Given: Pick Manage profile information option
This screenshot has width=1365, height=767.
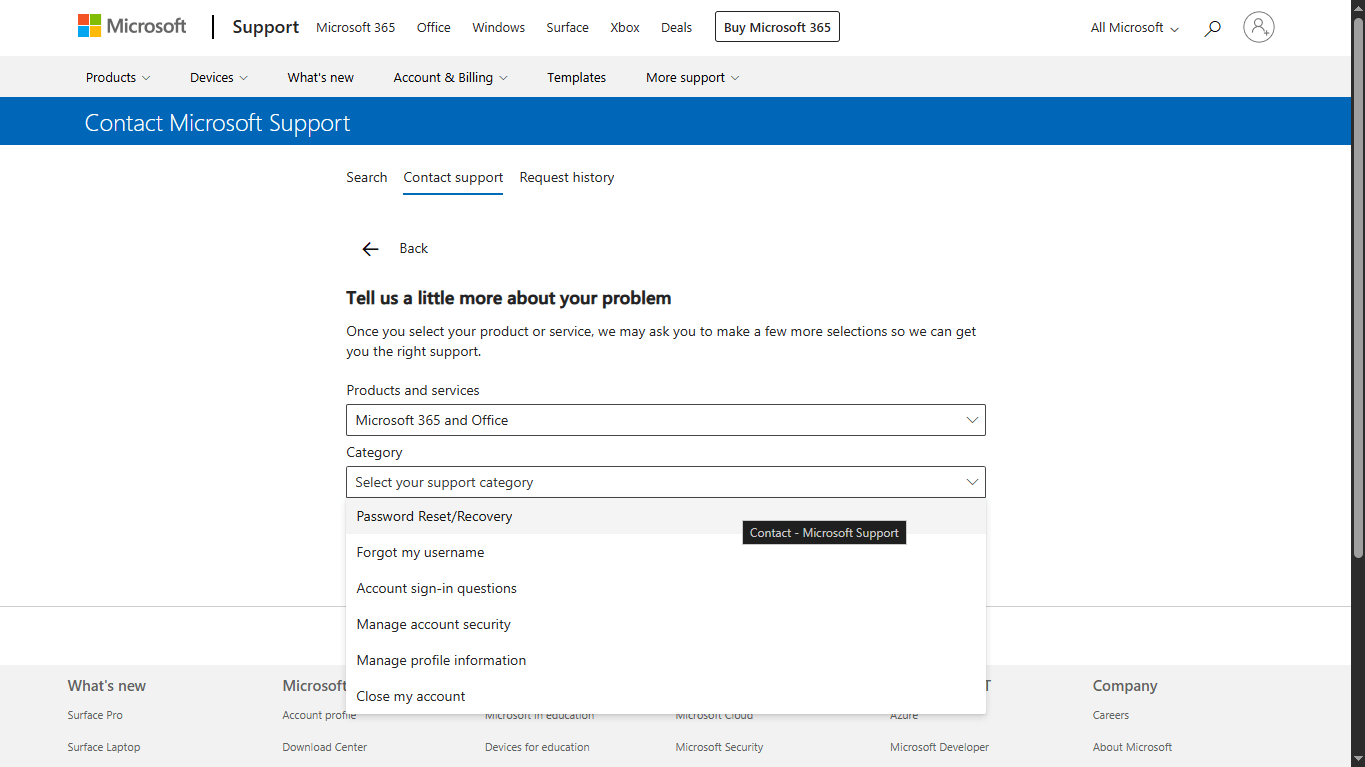Looking at the screenshot, I should (x=666, y=660).
